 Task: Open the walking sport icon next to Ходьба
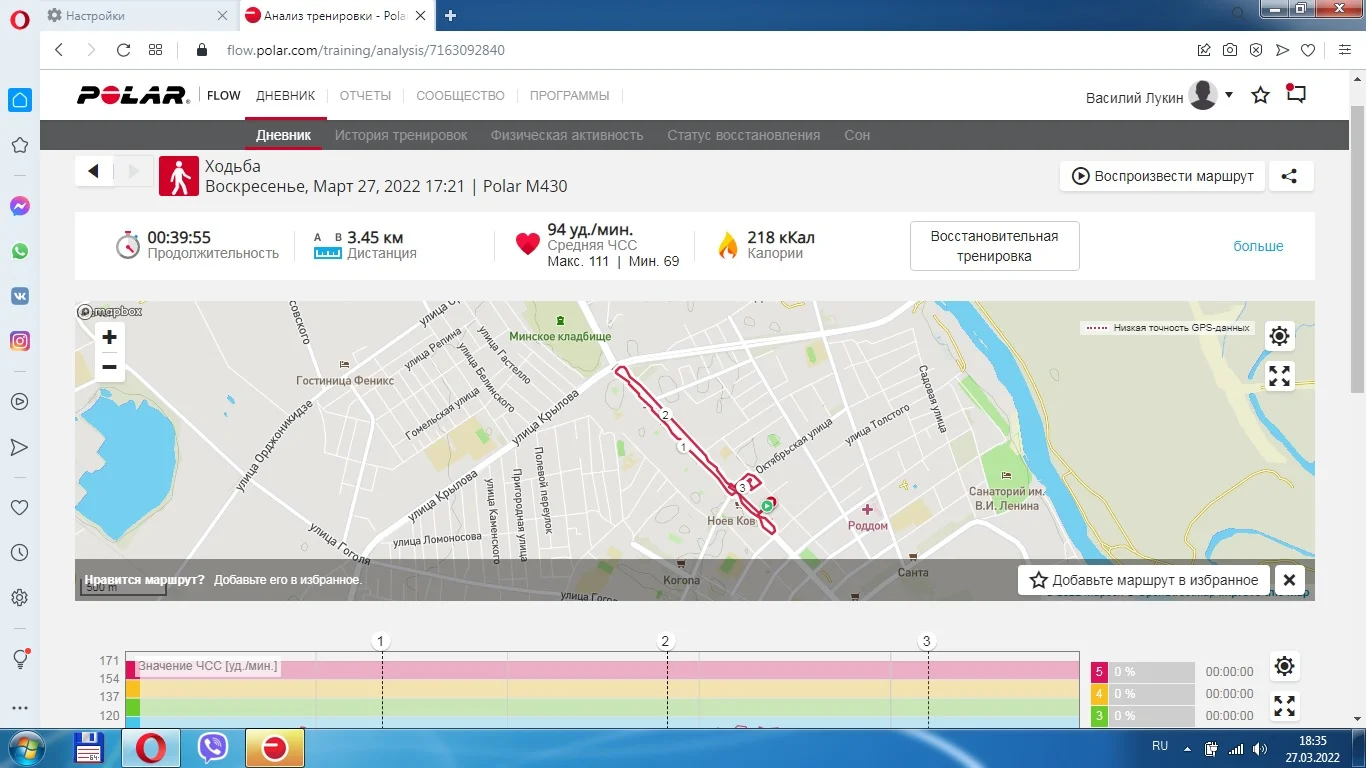(179, 176)
